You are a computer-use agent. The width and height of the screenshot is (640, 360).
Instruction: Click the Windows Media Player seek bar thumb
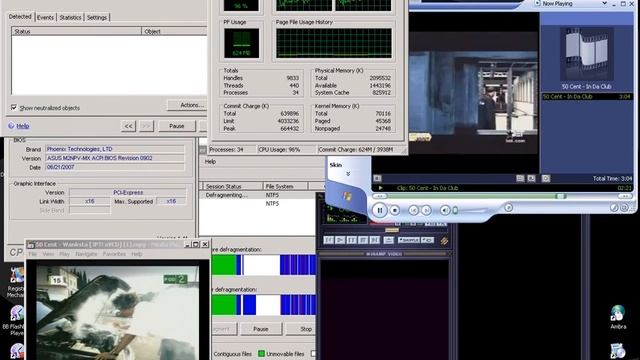click(x=561, y=196)
